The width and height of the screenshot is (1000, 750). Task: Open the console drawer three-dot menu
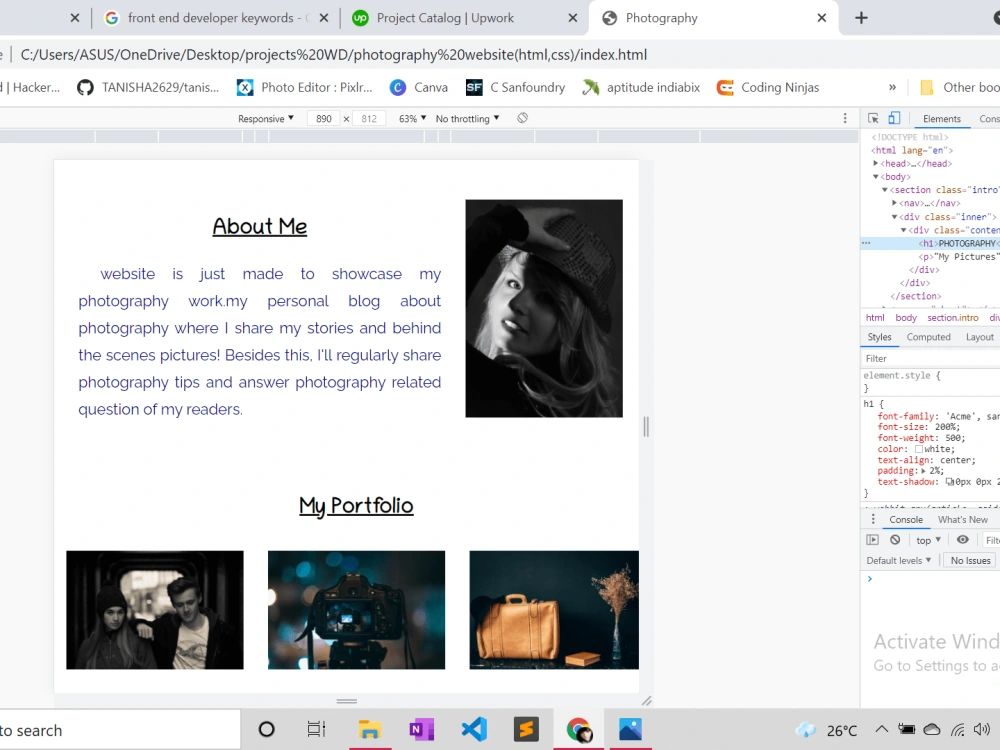[x=873, y=520]
